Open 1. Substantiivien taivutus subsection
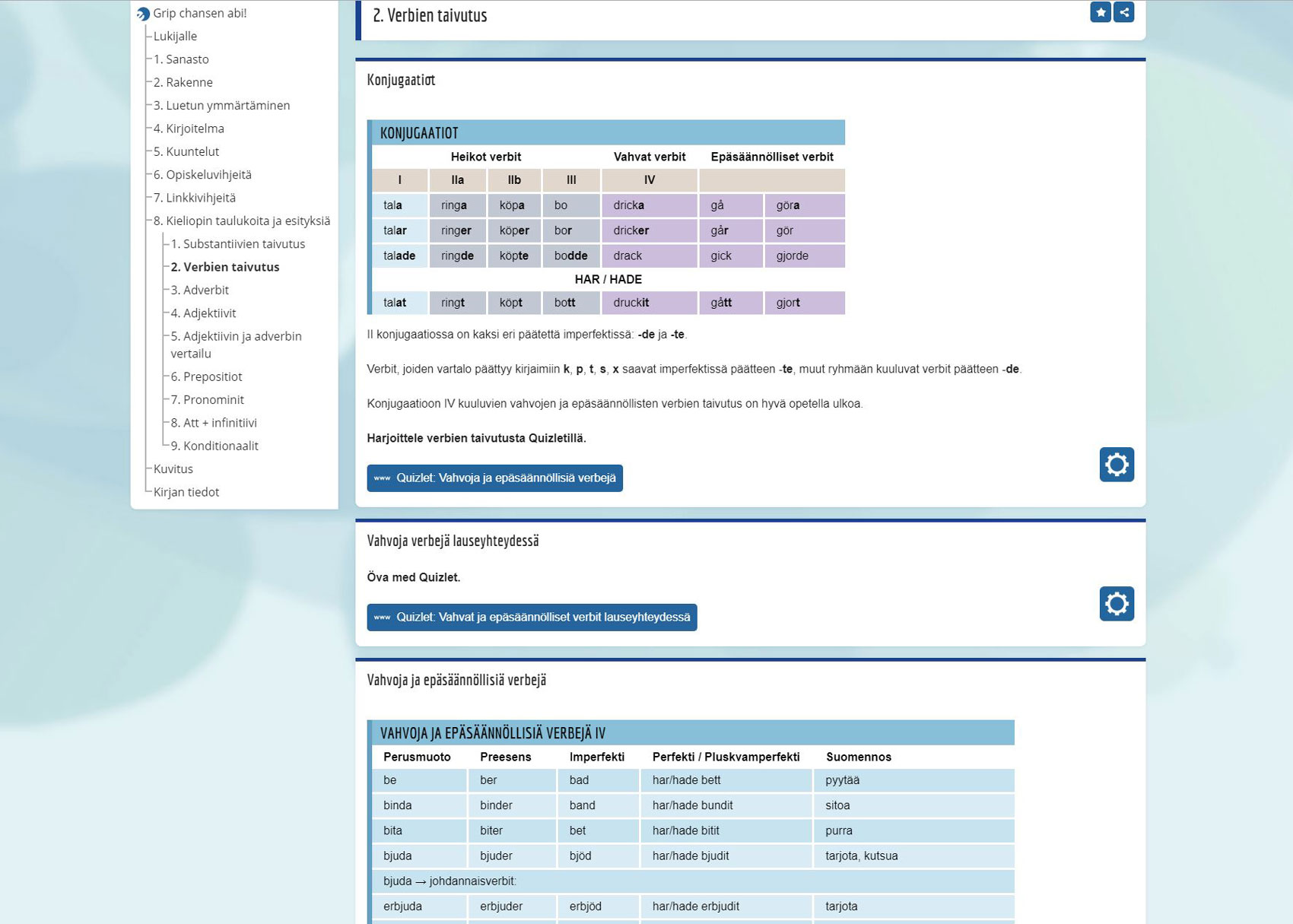The height and width of the screenshot is (924, 1293). pos(238,244)
